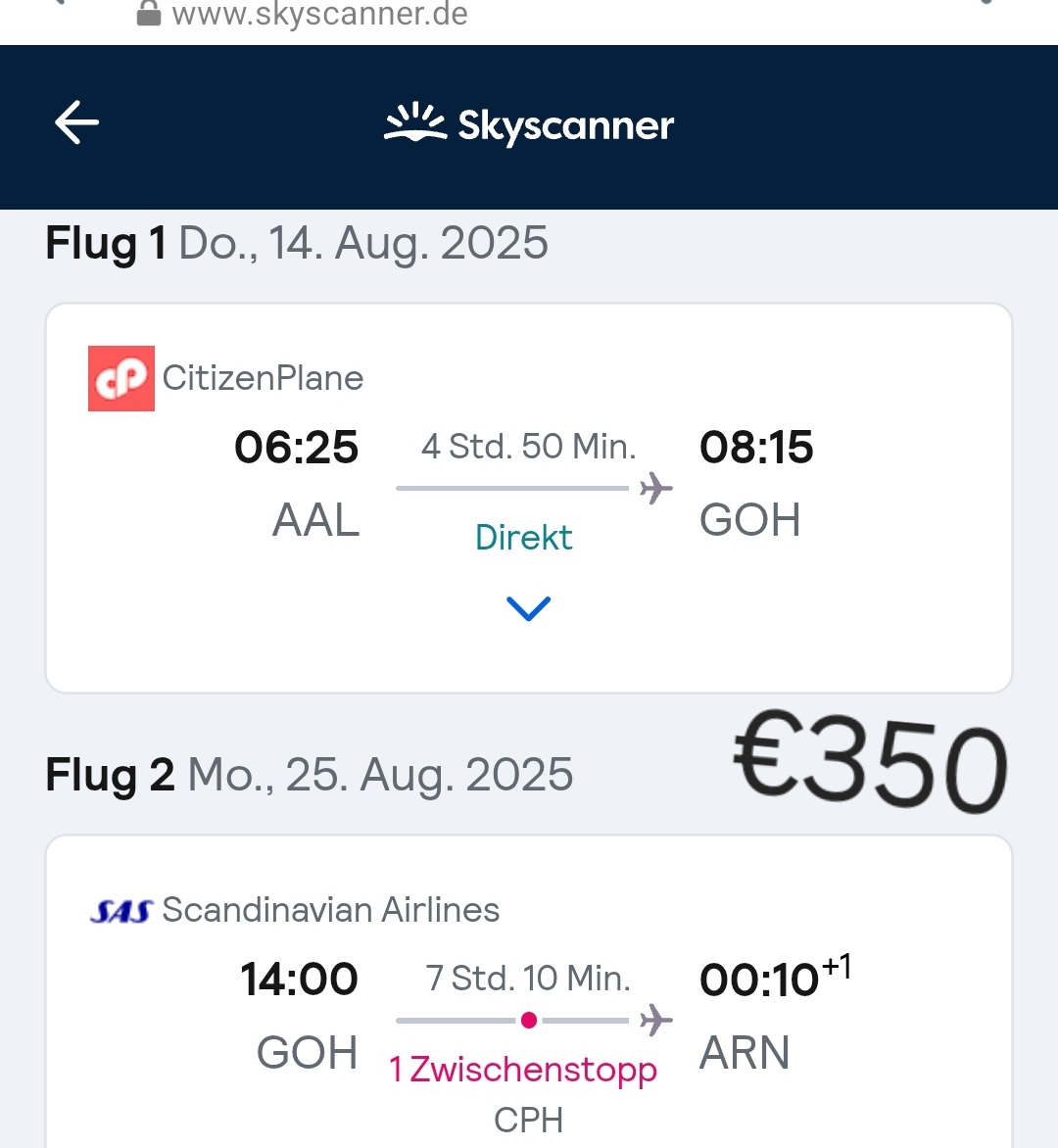
Task: Go back with the arrow icon
Action: (76, 122)
